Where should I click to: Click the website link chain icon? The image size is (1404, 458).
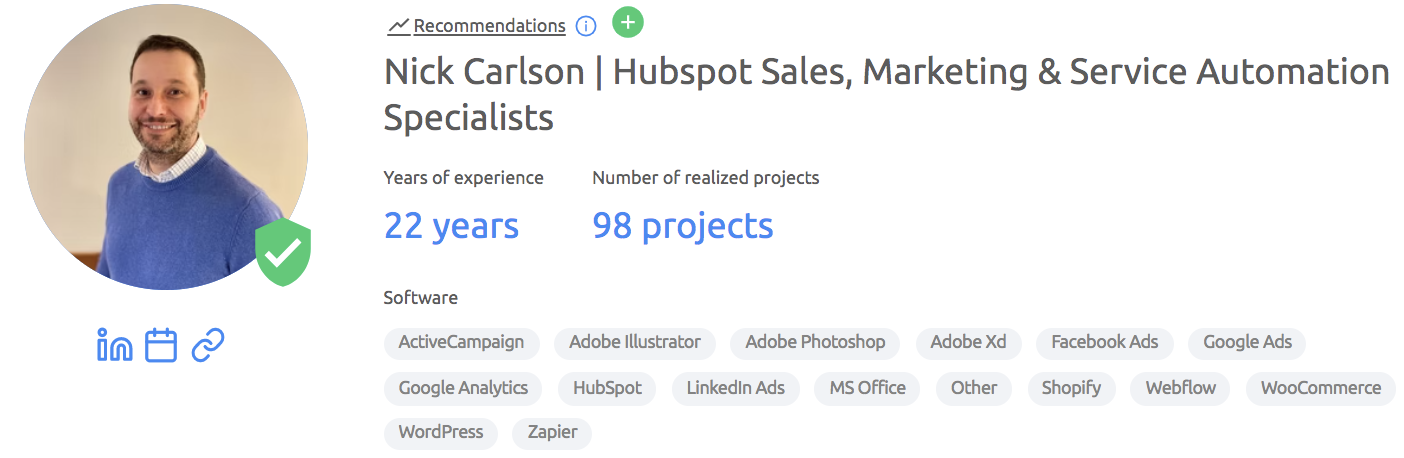(x=207, y=345)
